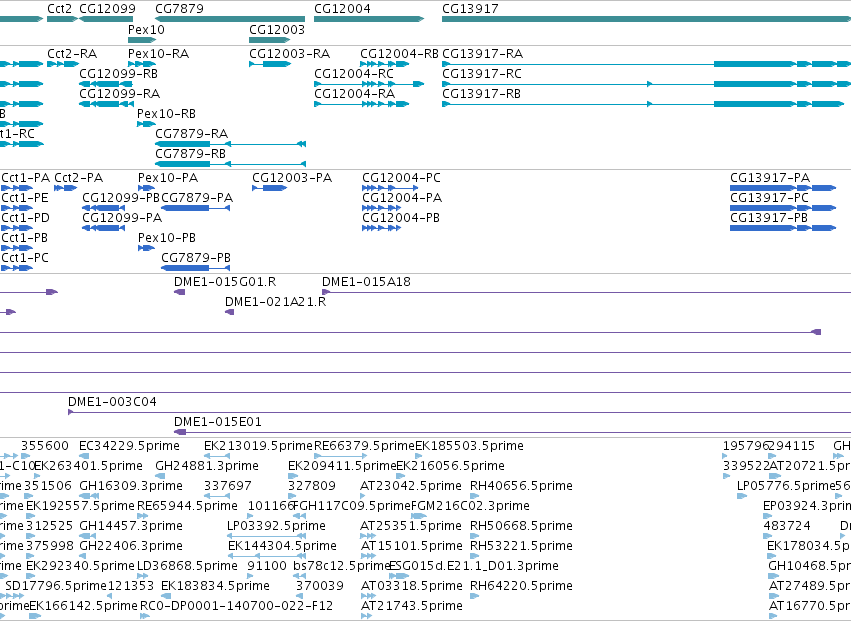851x621 pixels.
Task: Select protein CG12003-PA label
Action: 292,178
